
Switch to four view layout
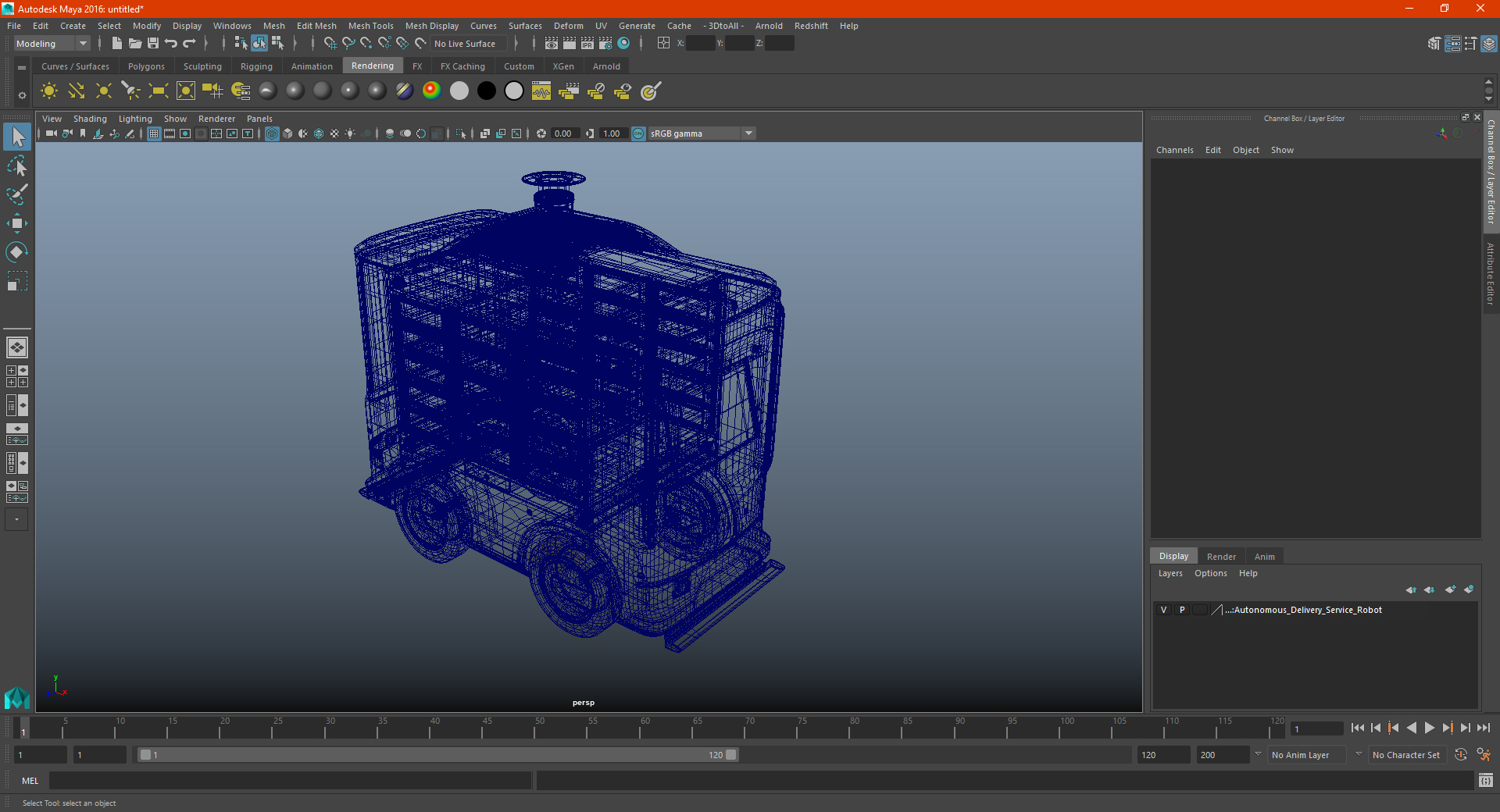coord(17,376)
